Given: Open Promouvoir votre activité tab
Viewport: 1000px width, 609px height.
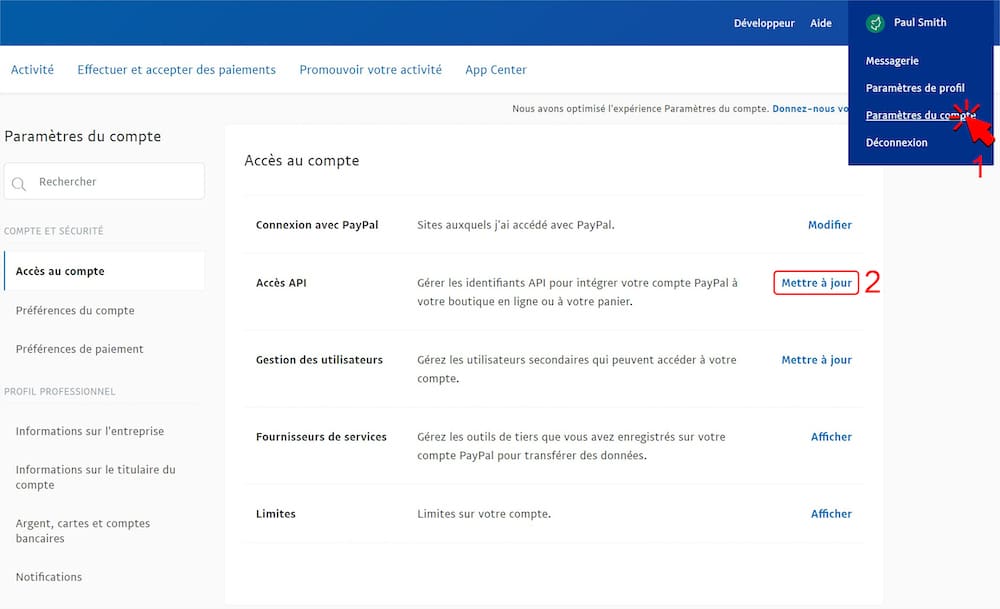Looking at the screenshot, I should click(x=370, y=70).
